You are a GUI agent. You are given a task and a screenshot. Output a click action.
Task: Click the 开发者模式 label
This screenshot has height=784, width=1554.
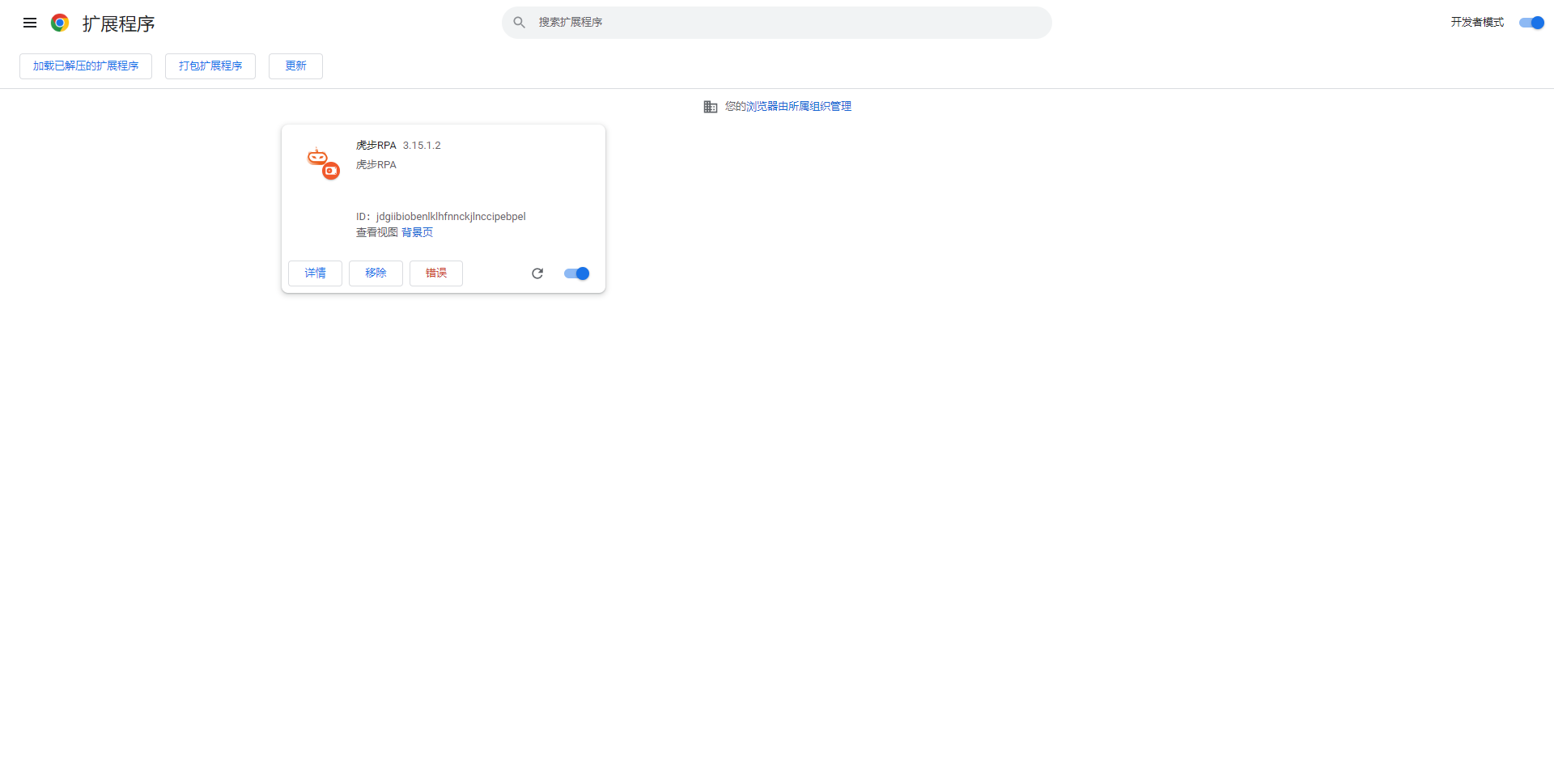[x=1477, y=23]
